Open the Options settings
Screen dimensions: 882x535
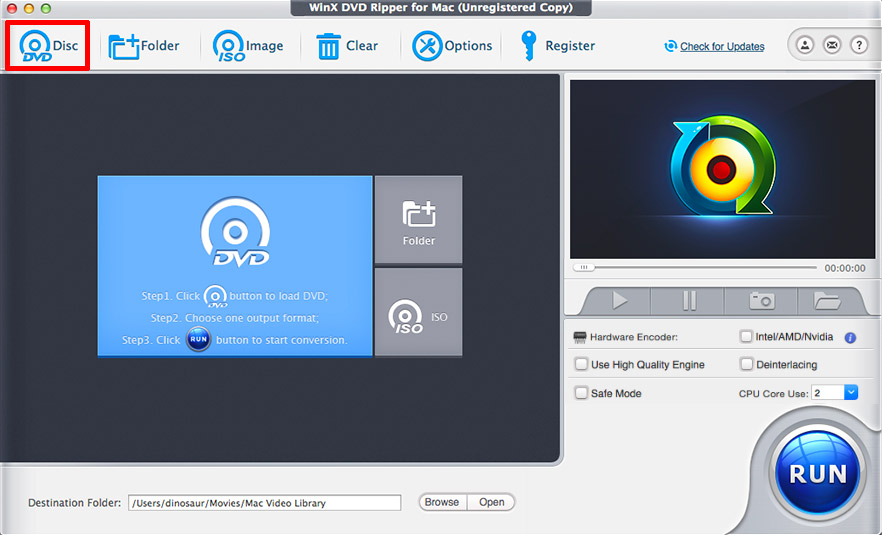tap(452, 46)
